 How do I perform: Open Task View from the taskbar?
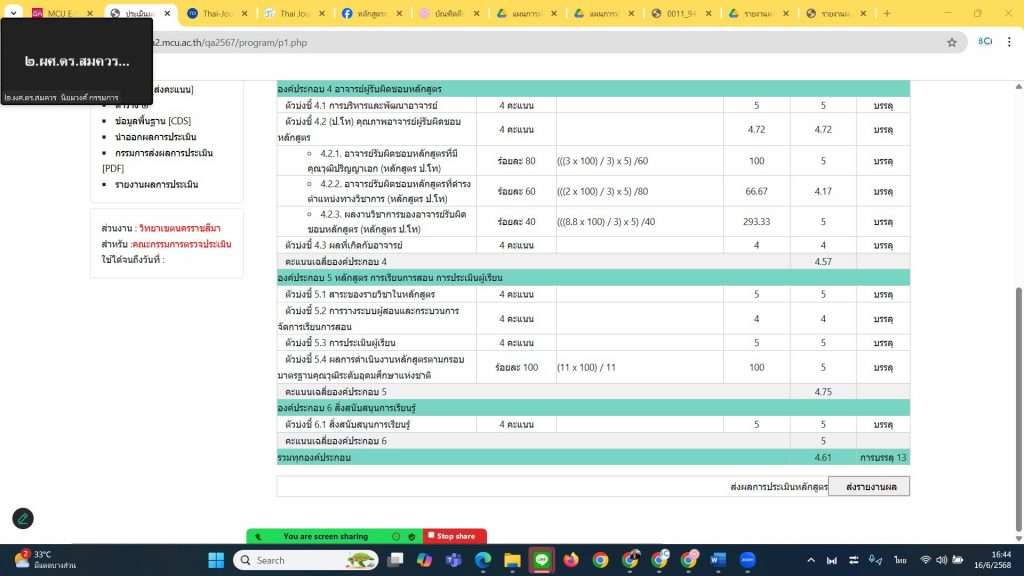click(395, 560)
